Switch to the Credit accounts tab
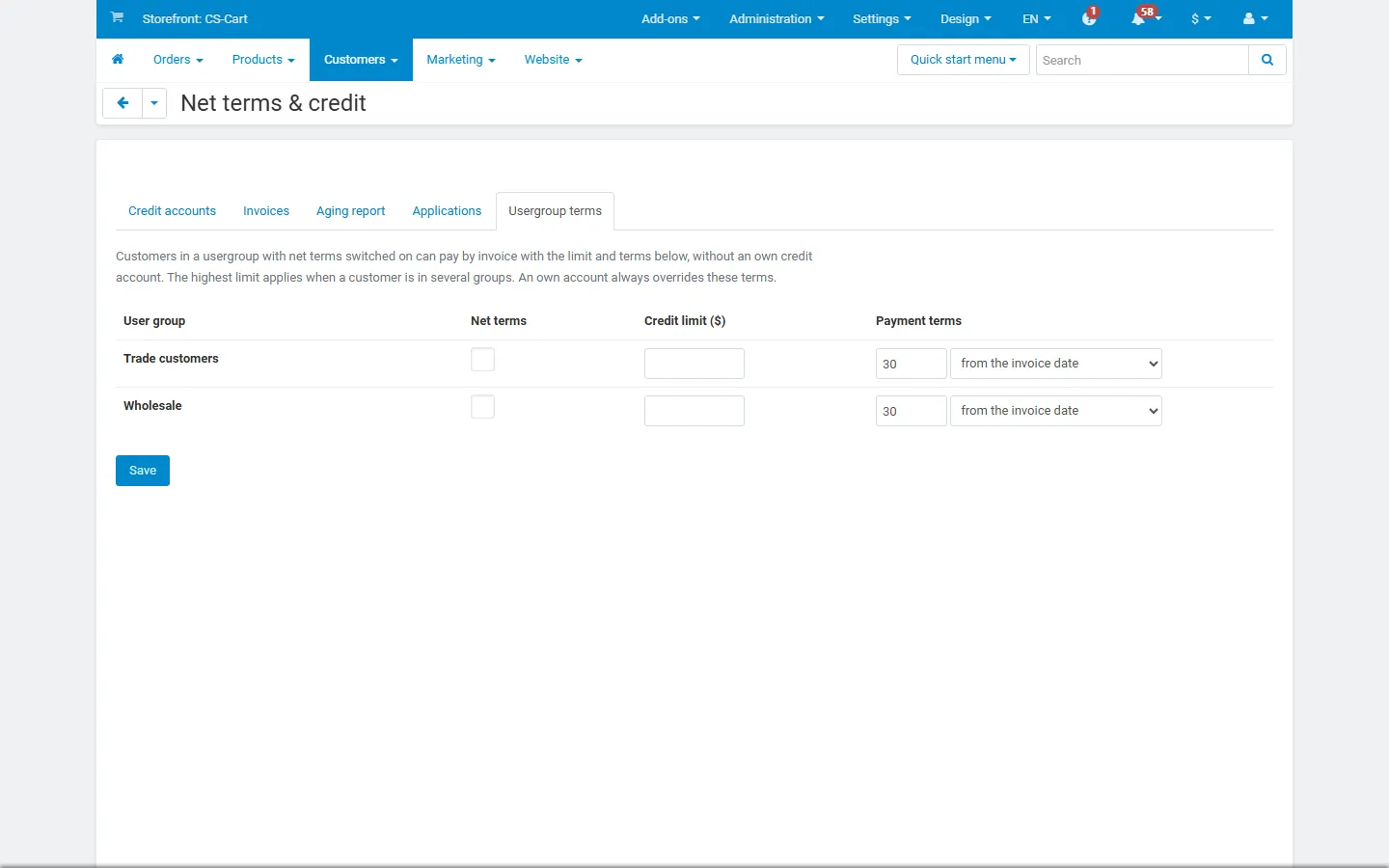1389x868 pixels. pyautogui.click(x=172, y=211)
